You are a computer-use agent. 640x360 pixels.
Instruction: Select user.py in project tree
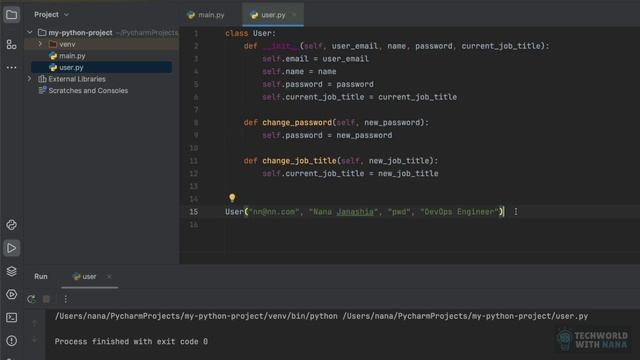coord(101,67)
